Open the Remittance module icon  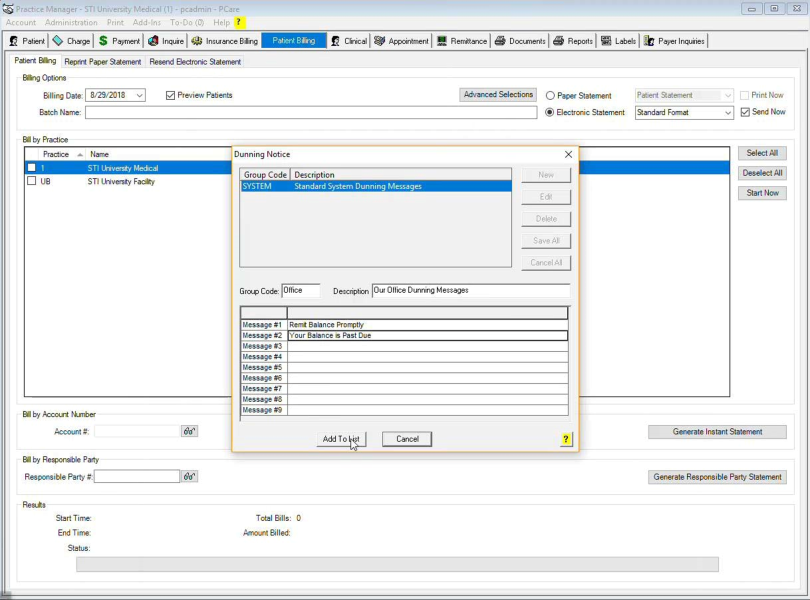pyautogui.click(x=442, y=41)
